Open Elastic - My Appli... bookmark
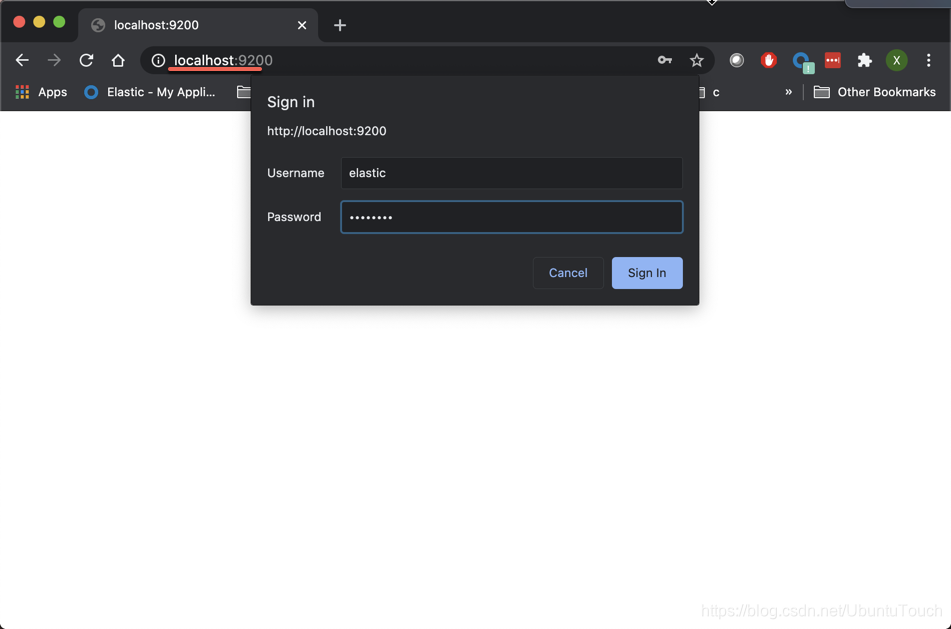 [150, 92]
